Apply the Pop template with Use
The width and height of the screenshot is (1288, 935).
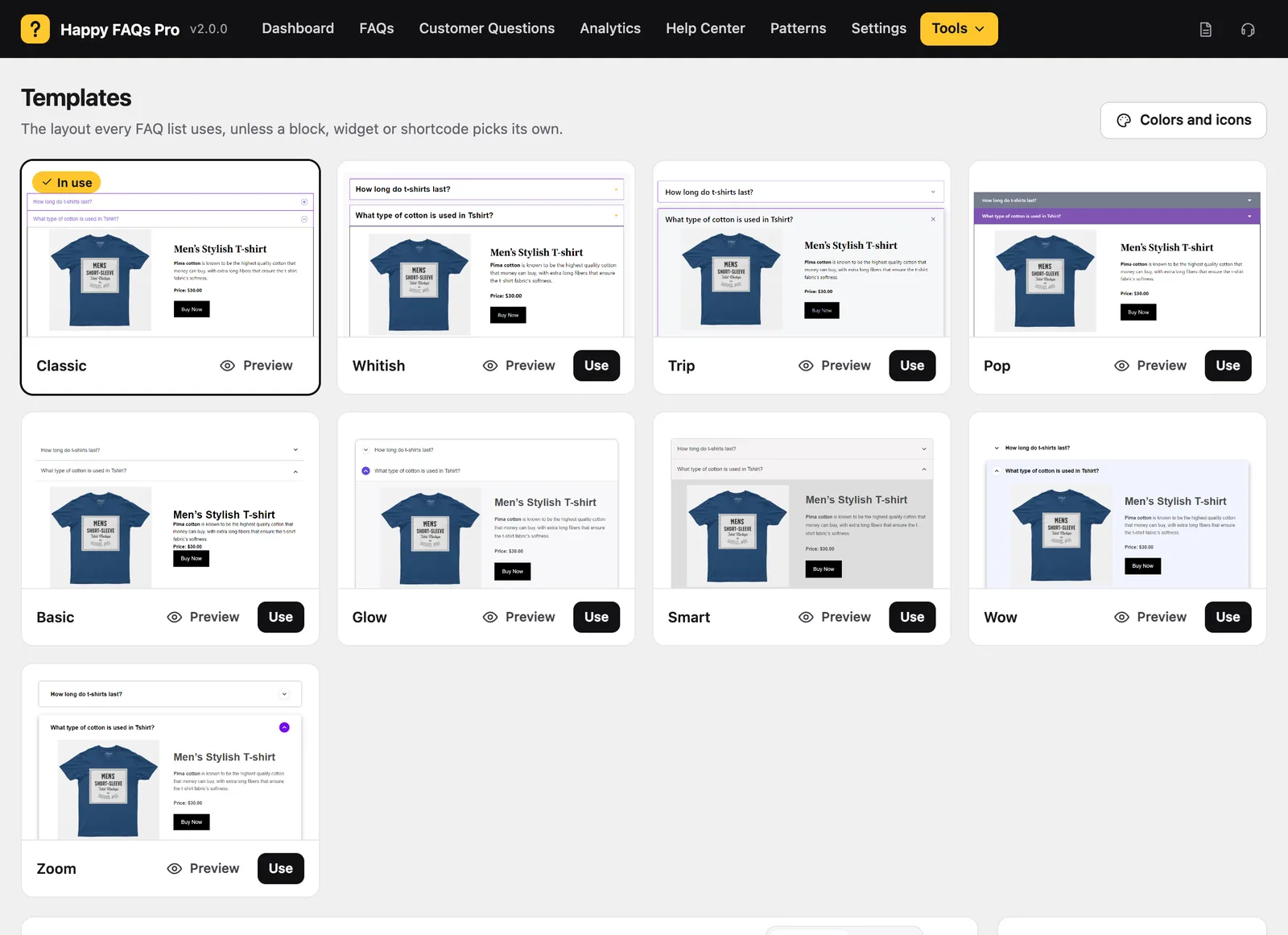click(1228, 366)
